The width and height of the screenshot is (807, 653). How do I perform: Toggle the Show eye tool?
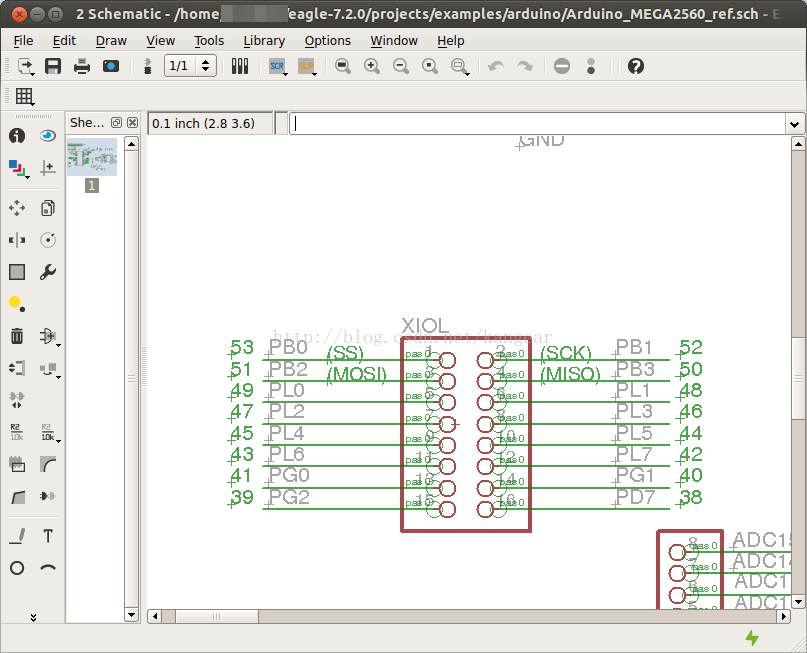click(48, 136)
